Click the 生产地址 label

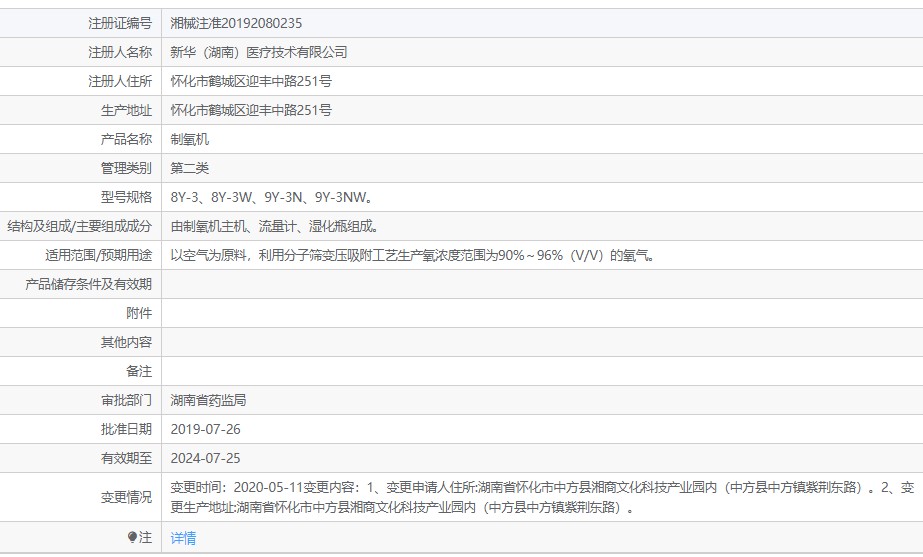click(x=127, y=110)
